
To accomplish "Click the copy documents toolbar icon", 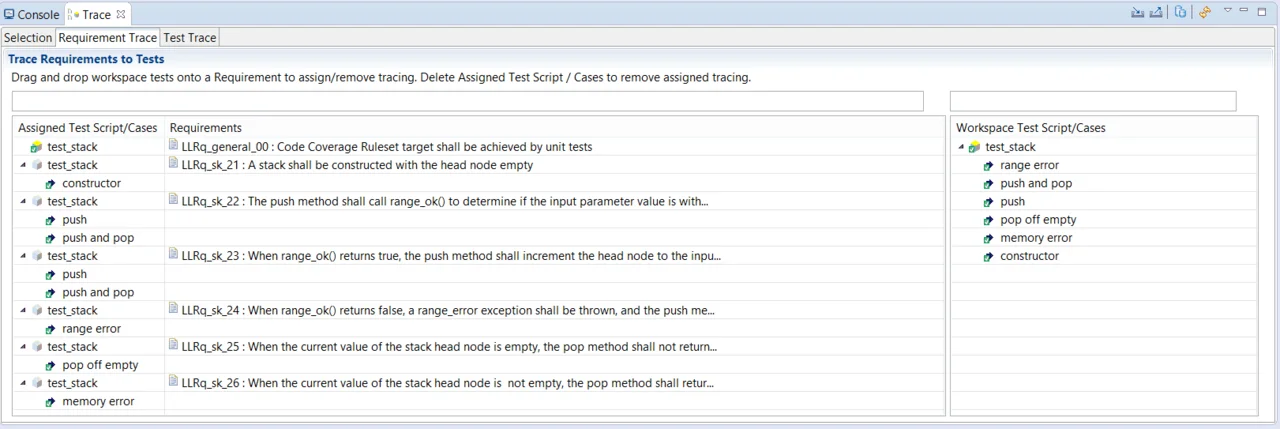I will click(1181, 12).
